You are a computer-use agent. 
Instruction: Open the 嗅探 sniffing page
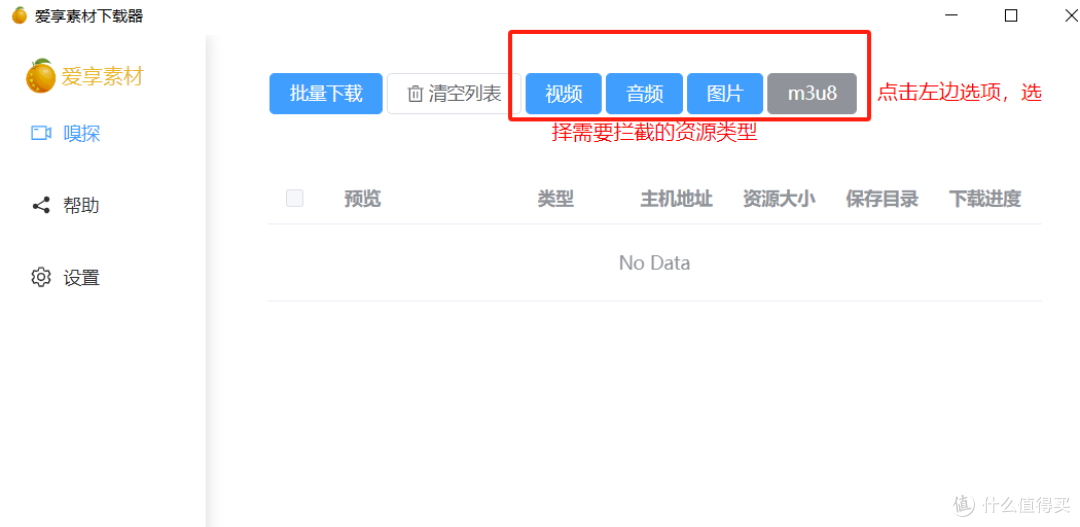pyautogui.click(x=66, y=133)
